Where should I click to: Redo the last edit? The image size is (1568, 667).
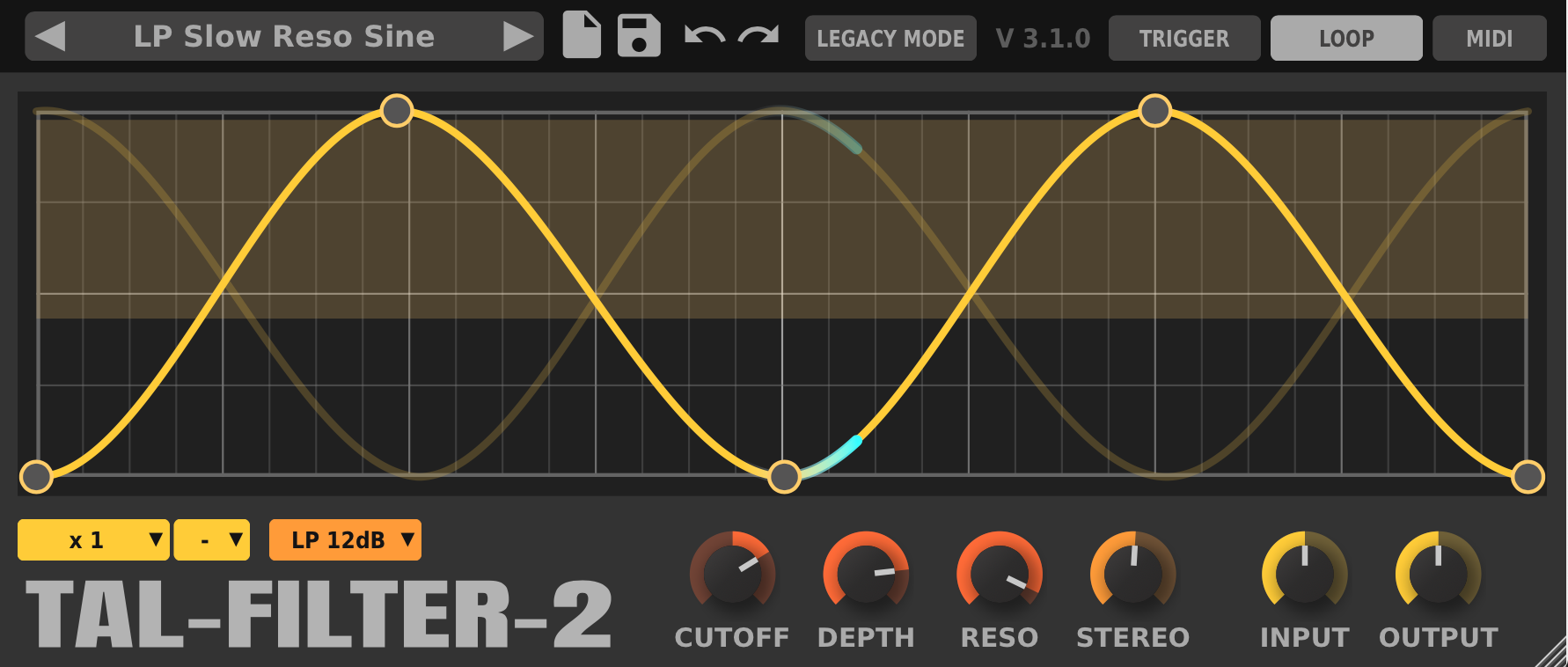tap(758, 35)
